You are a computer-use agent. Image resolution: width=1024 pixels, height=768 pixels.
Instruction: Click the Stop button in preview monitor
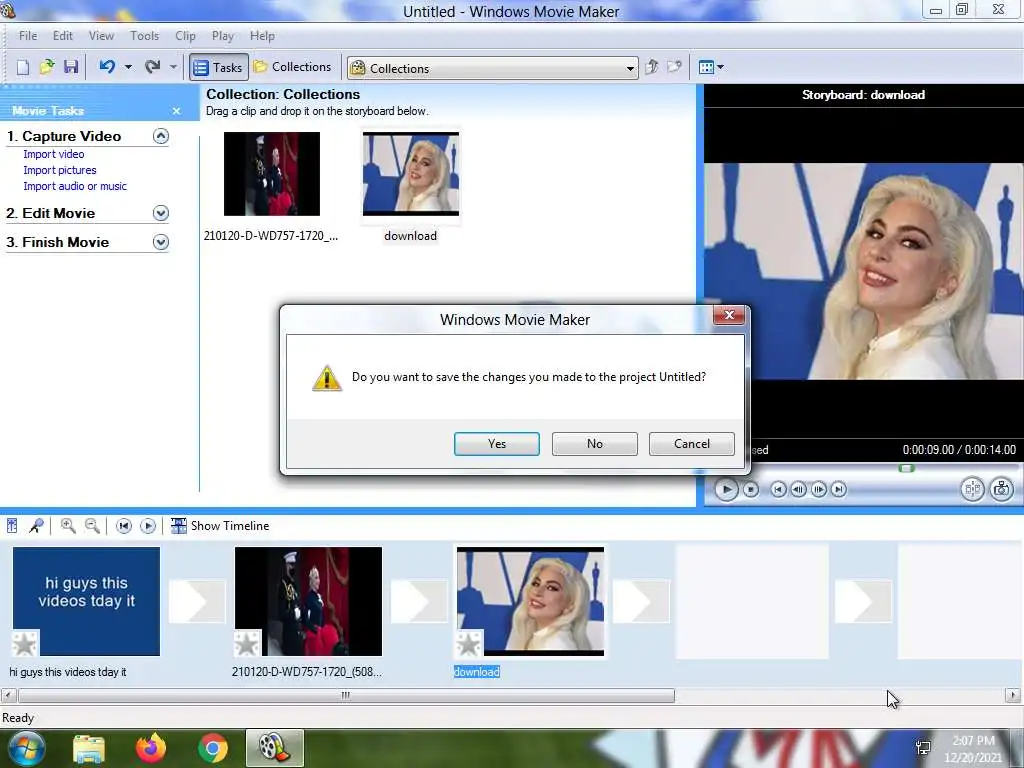751,489
